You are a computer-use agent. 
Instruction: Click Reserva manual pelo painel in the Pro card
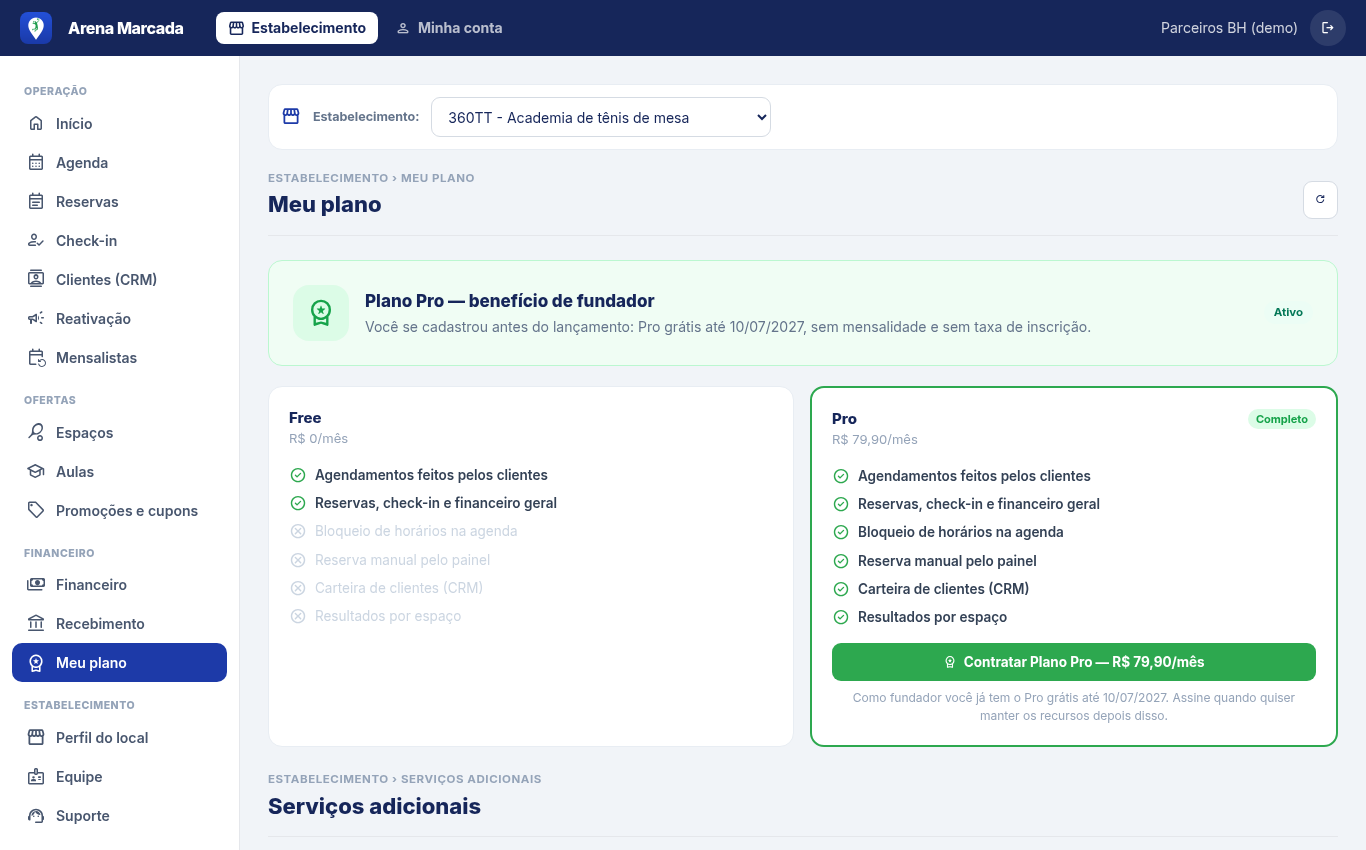947,561
